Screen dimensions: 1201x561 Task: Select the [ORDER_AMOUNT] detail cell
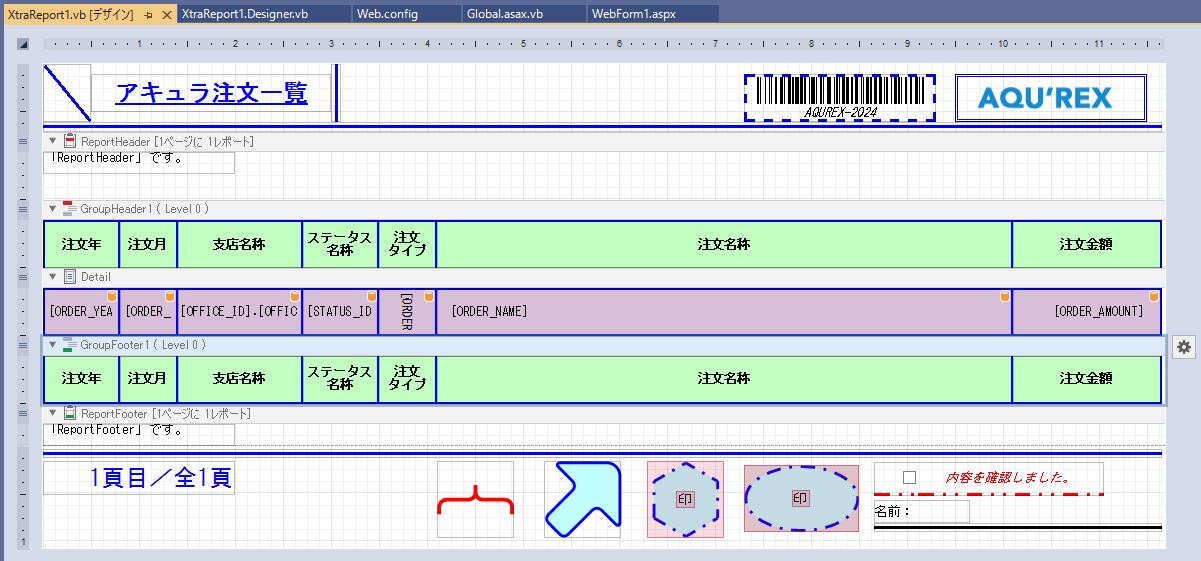(x=1086, y=312)
